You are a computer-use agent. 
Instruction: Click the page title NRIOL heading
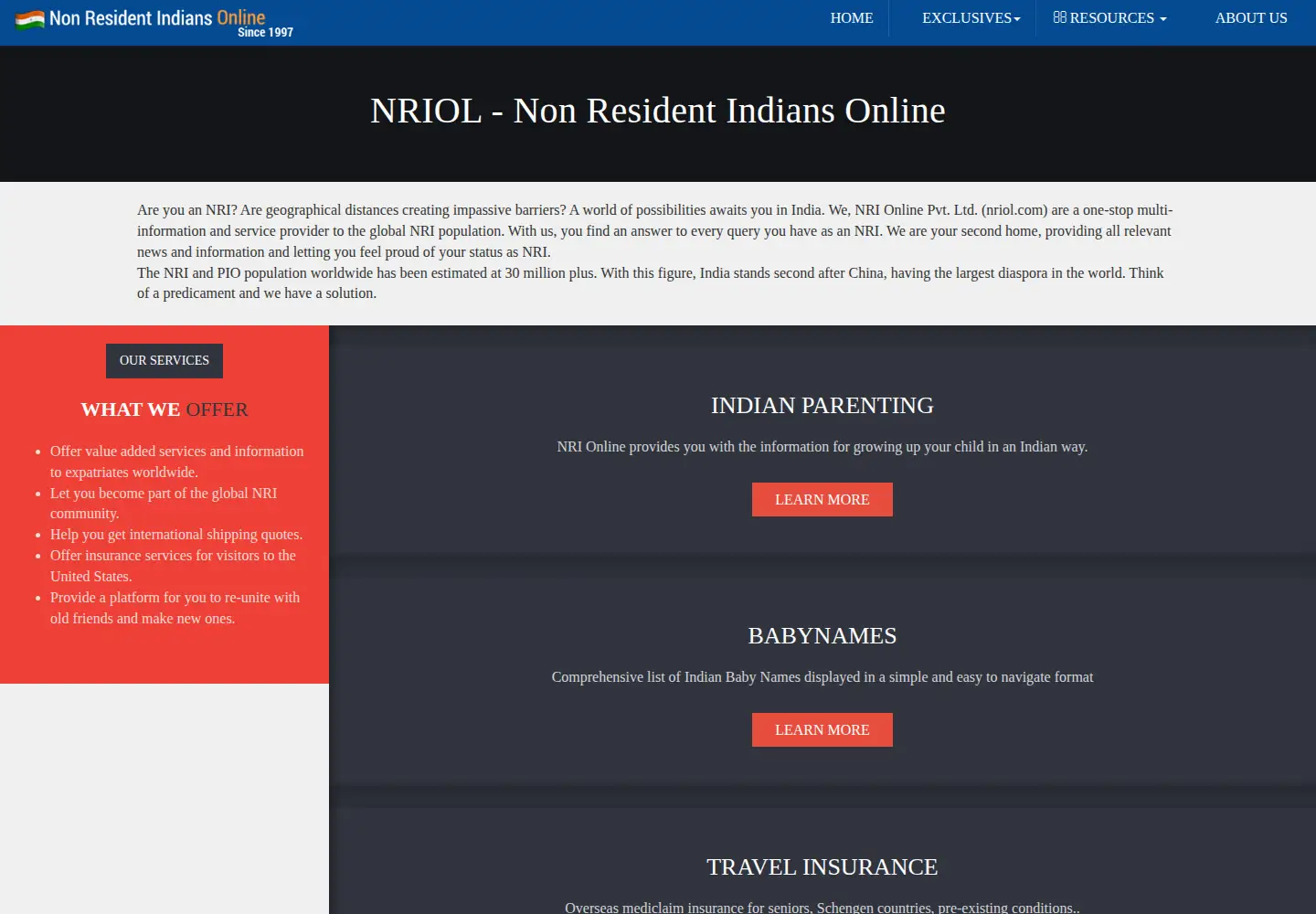(658, 111)
